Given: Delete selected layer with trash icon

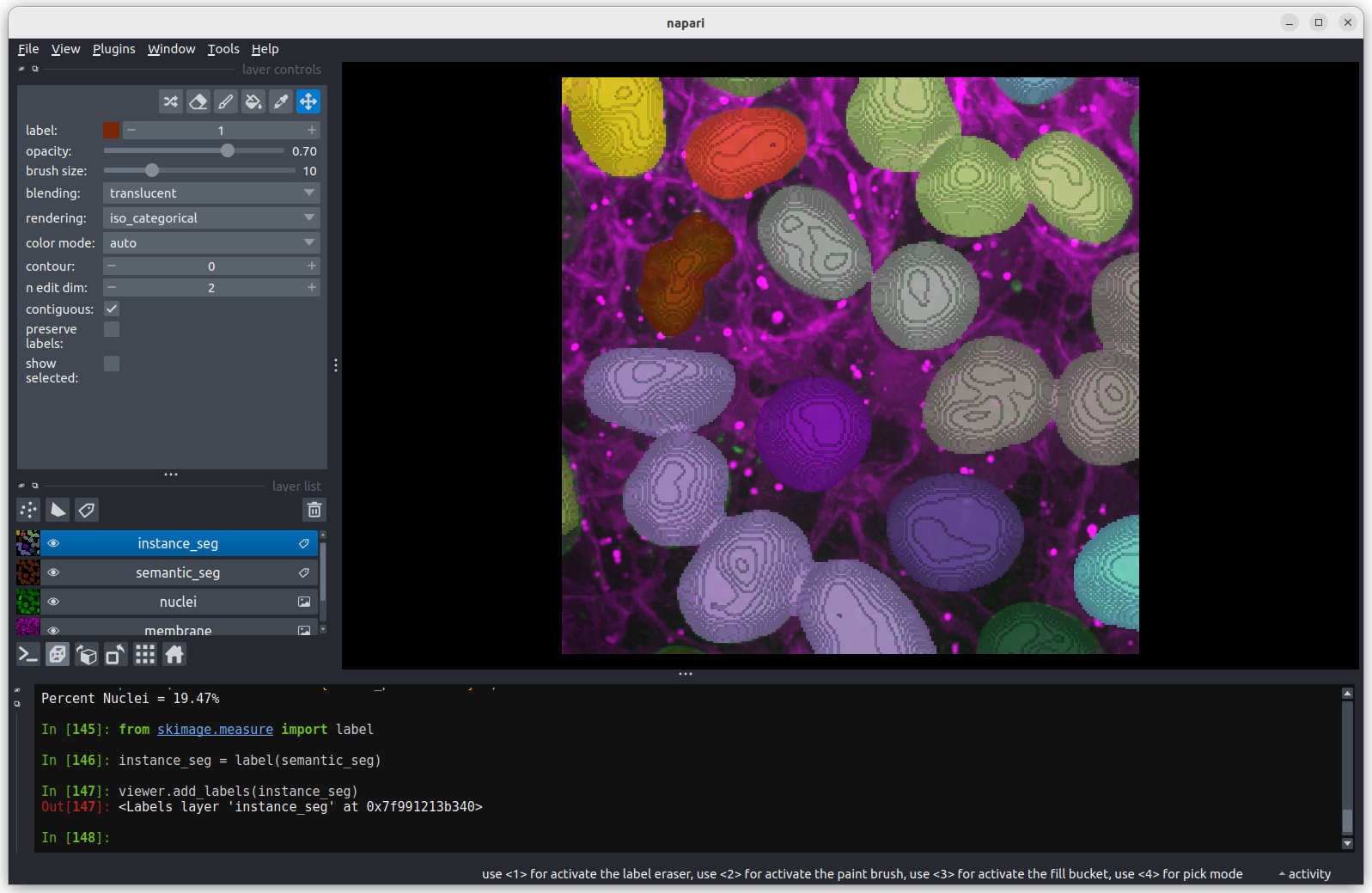Looking at the screenshot, I should click(x=314, y=510).
